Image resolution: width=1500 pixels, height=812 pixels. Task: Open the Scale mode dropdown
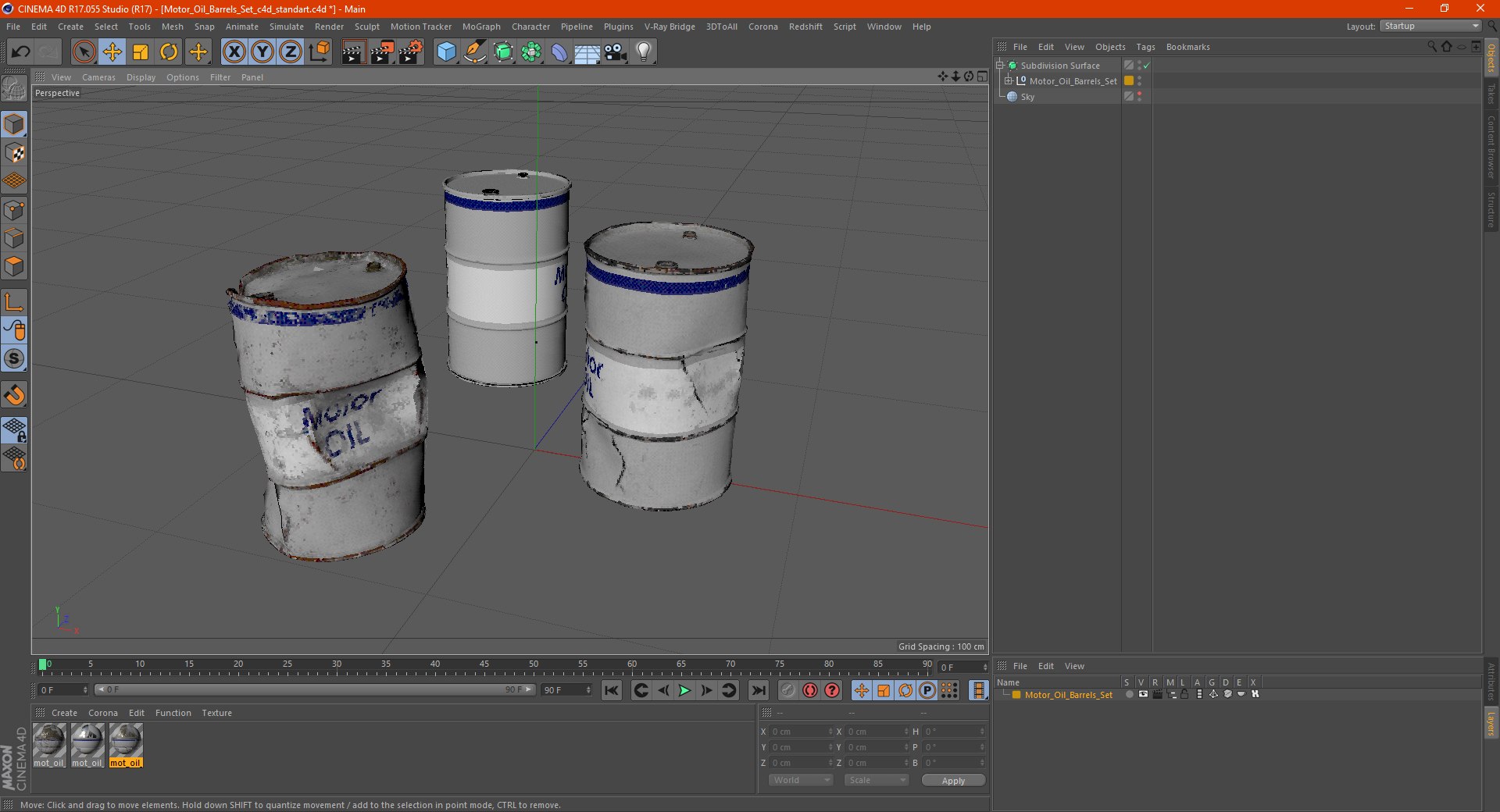[877, 780]
